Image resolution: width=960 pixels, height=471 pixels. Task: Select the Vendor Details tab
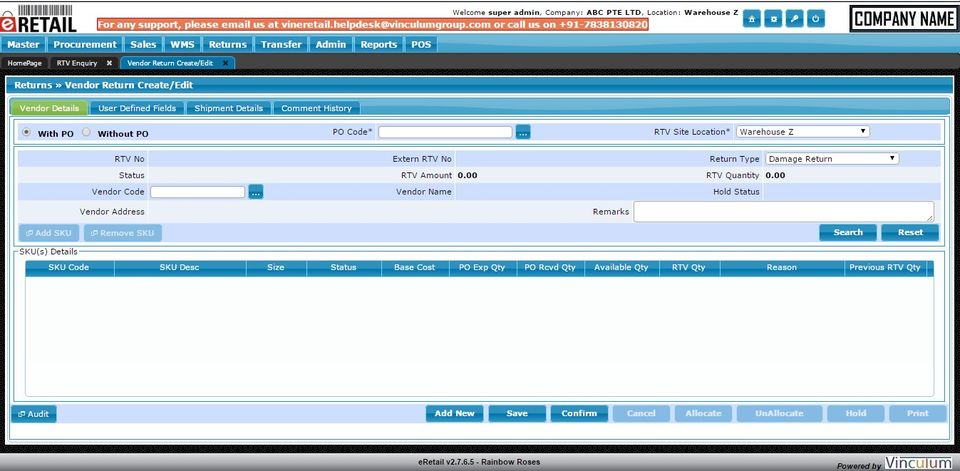50,108
